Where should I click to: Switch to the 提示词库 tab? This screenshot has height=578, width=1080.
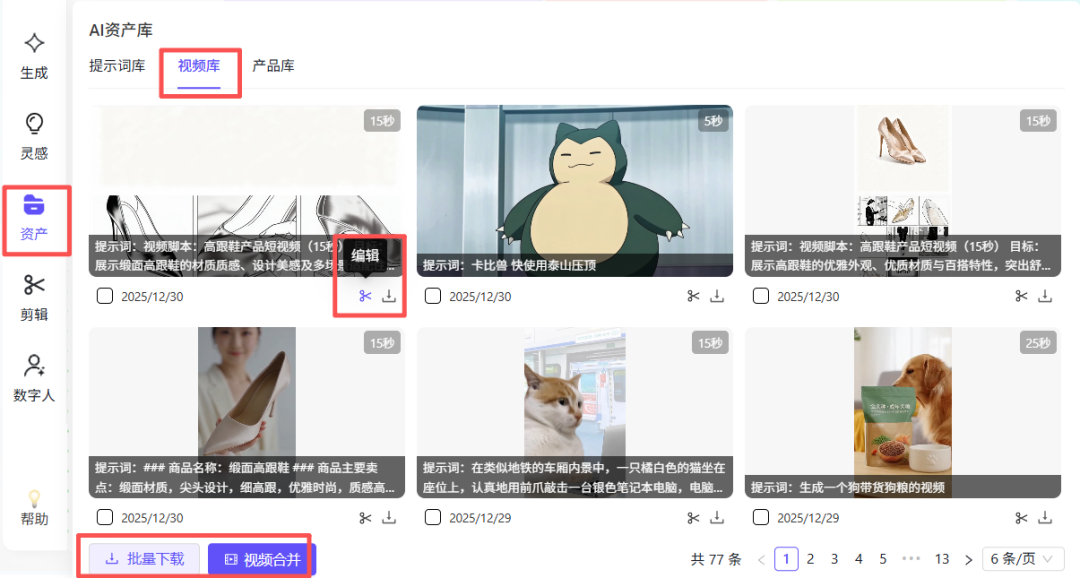pos(117,66)
